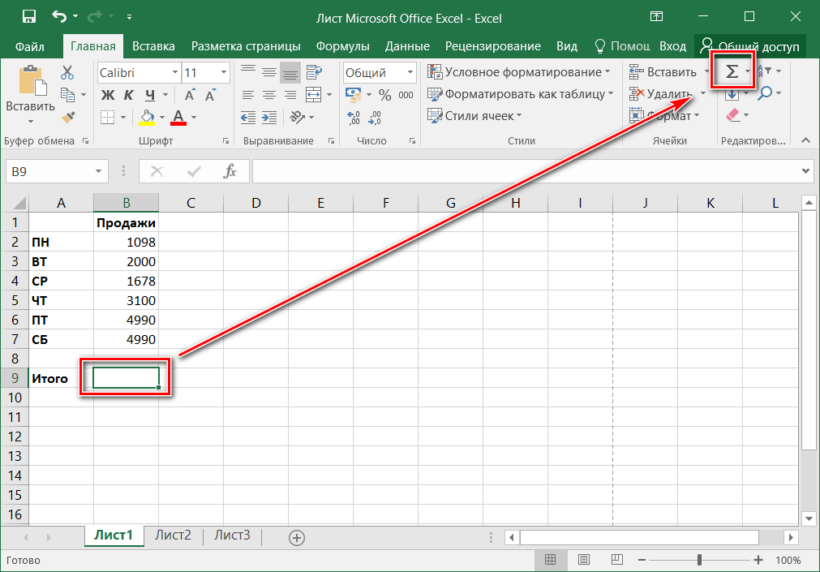The image size is (820, 572).
Task: Switch to the Вставка tab
Action: pyautogui.click(x=153, y=46)
